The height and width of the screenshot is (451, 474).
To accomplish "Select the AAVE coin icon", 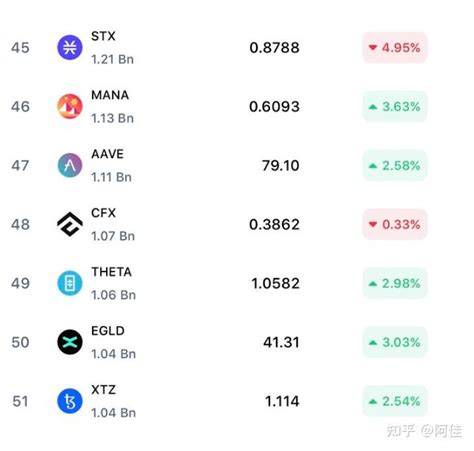I will coord(70,165).
